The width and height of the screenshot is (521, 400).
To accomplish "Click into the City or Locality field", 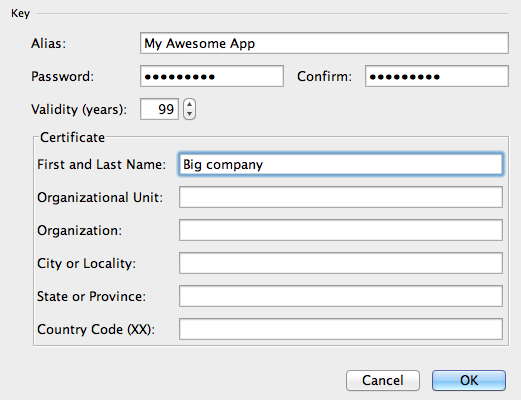I will [x=341, y=263].
